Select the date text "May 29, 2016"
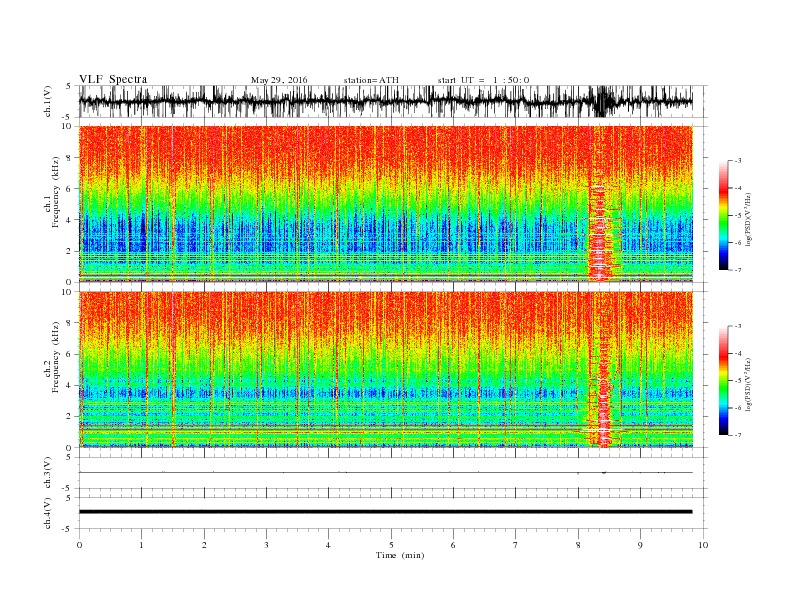 click(x=279, y=80)
